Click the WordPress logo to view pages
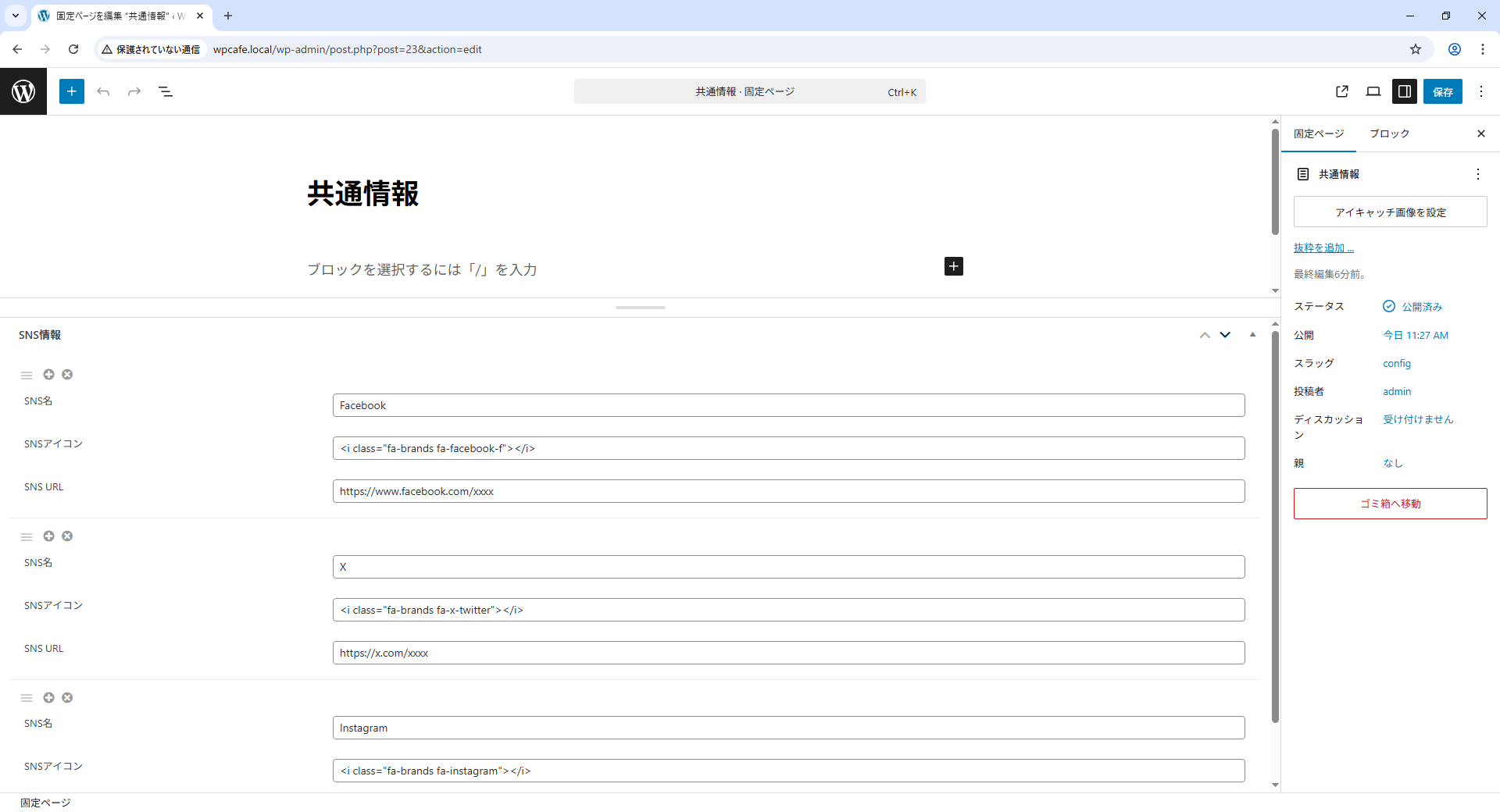This screenshot has width=1500, height=812. (23, 91)
